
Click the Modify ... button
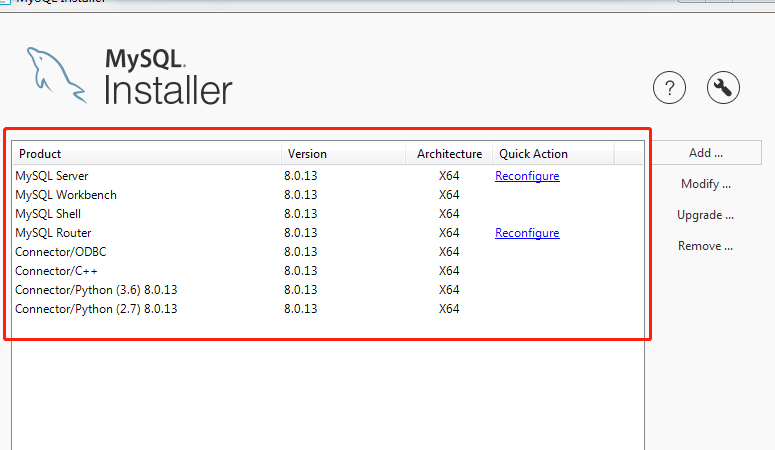[x=706, y=184]
